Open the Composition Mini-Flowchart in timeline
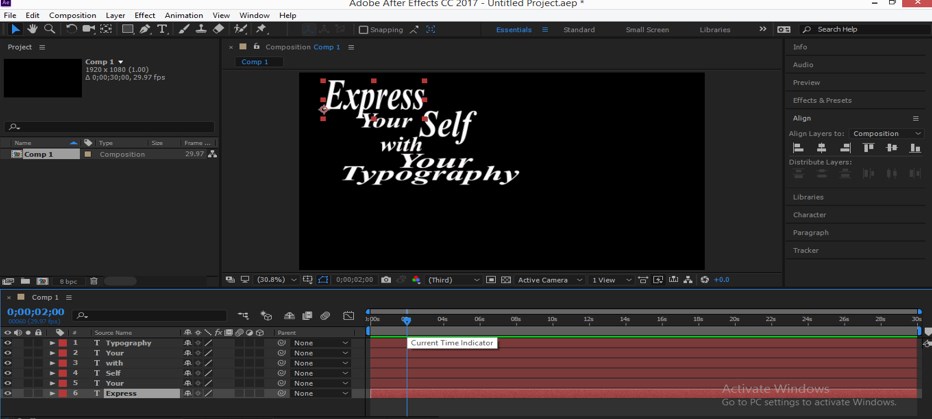Image resolution: width=932 pixels, height=419 pixels. (x=243, y=316)
